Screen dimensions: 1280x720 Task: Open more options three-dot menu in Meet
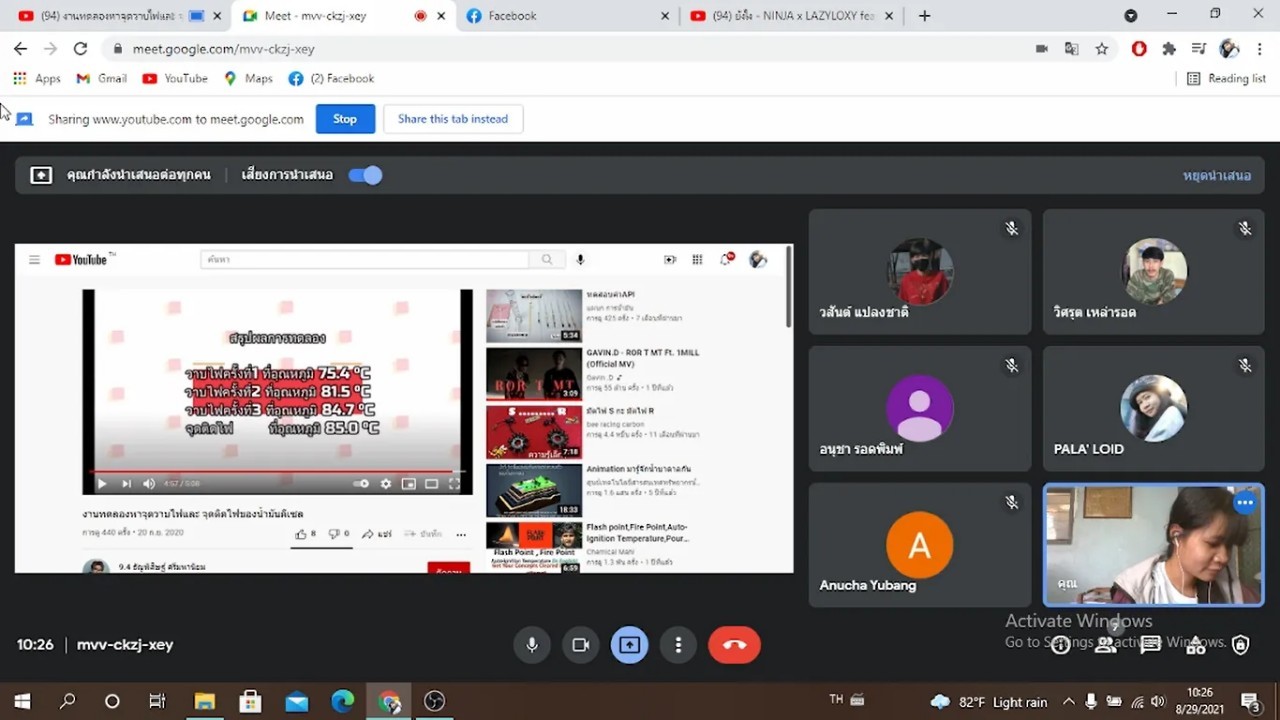(x=678, y=645)
